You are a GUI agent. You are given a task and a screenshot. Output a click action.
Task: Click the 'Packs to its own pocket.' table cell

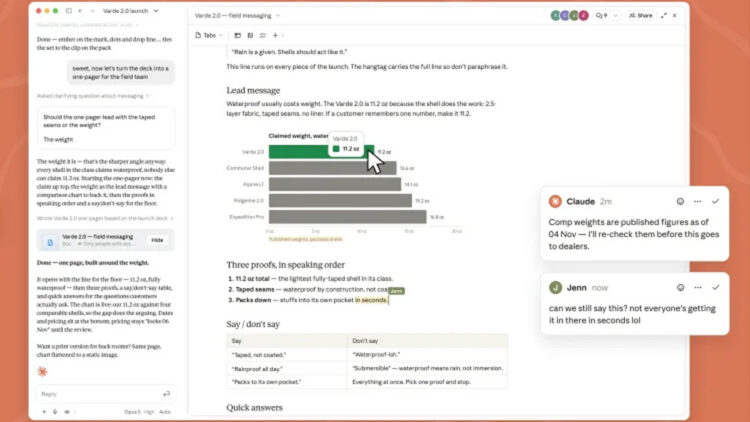tap(287, 382)
